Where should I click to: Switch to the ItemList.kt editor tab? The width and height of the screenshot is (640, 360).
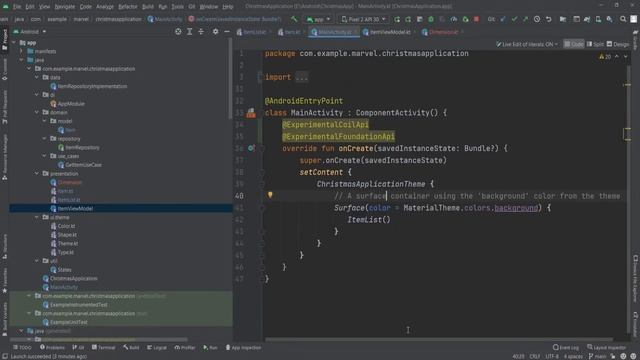251,32
